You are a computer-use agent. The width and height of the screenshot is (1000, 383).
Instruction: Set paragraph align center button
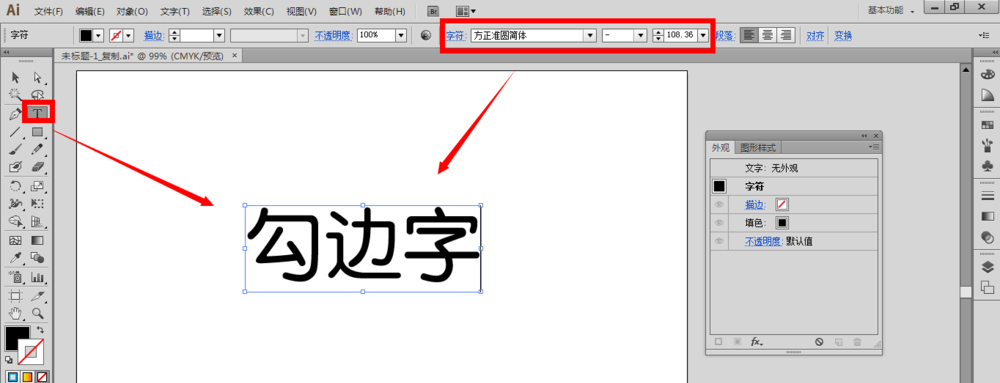coord(768,36)
